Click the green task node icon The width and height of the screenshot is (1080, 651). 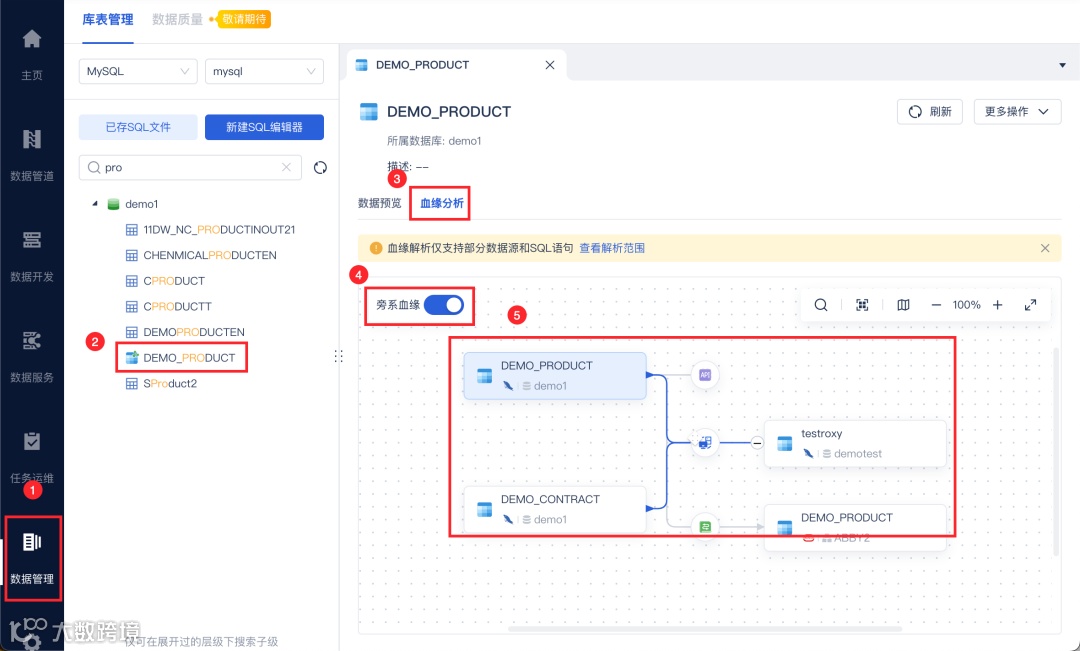pos(705,527)
